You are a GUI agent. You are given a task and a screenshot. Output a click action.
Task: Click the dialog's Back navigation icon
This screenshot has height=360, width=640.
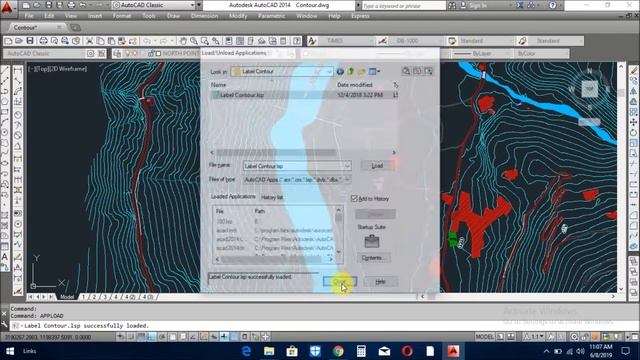(340, 71)
